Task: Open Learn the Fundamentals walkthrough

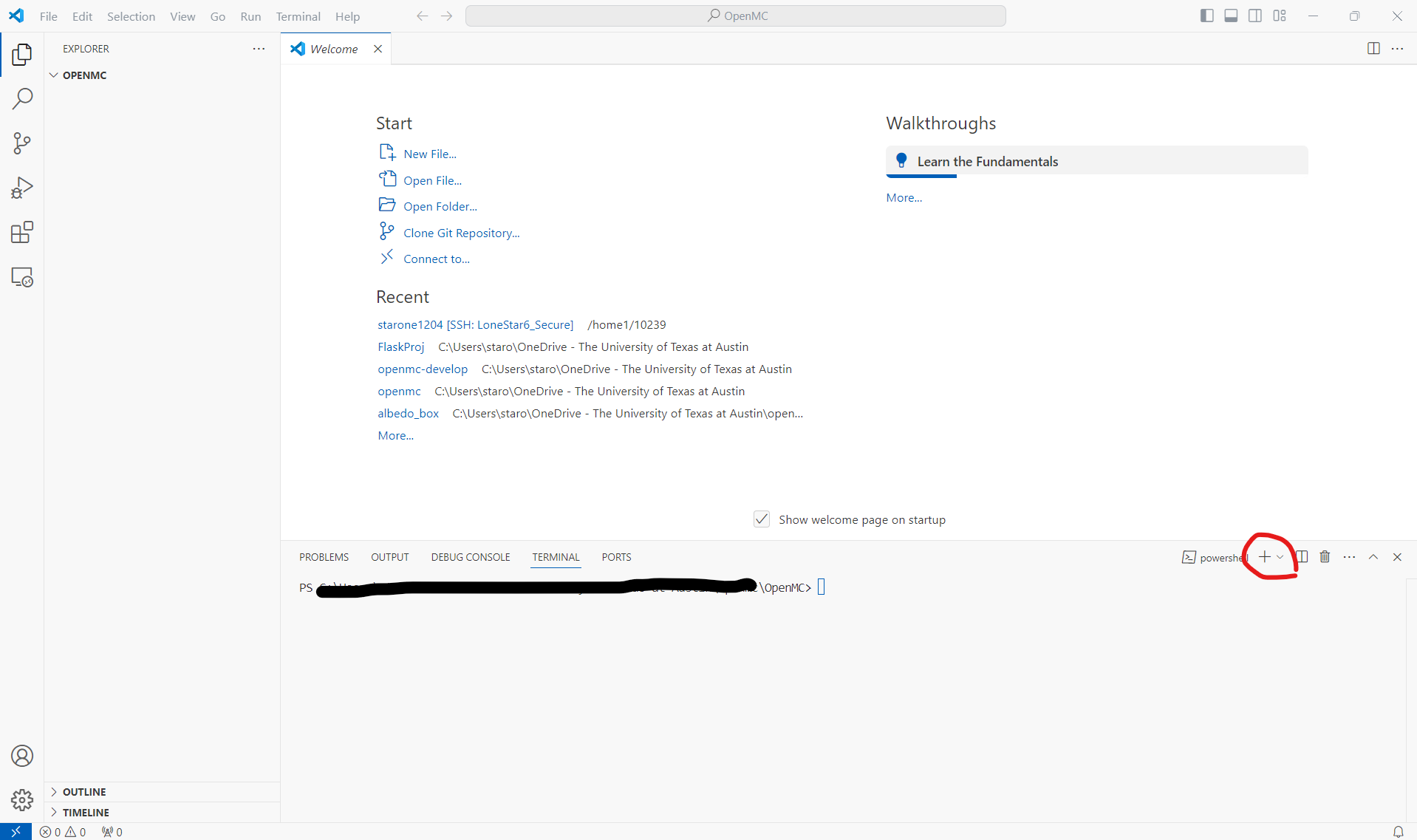Action: (x=1096, y=161)
